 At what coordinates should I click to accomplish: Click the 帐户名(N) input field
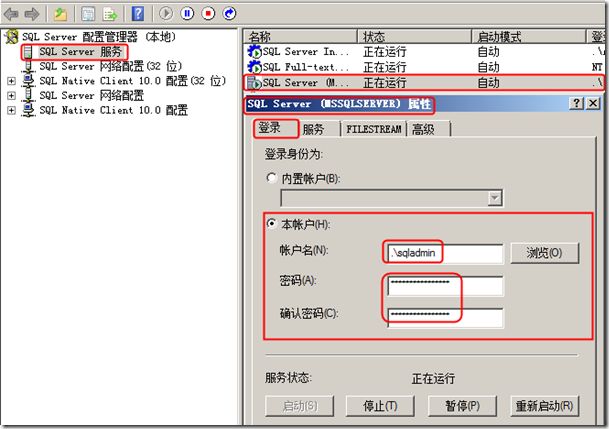(x=445, y=253)
